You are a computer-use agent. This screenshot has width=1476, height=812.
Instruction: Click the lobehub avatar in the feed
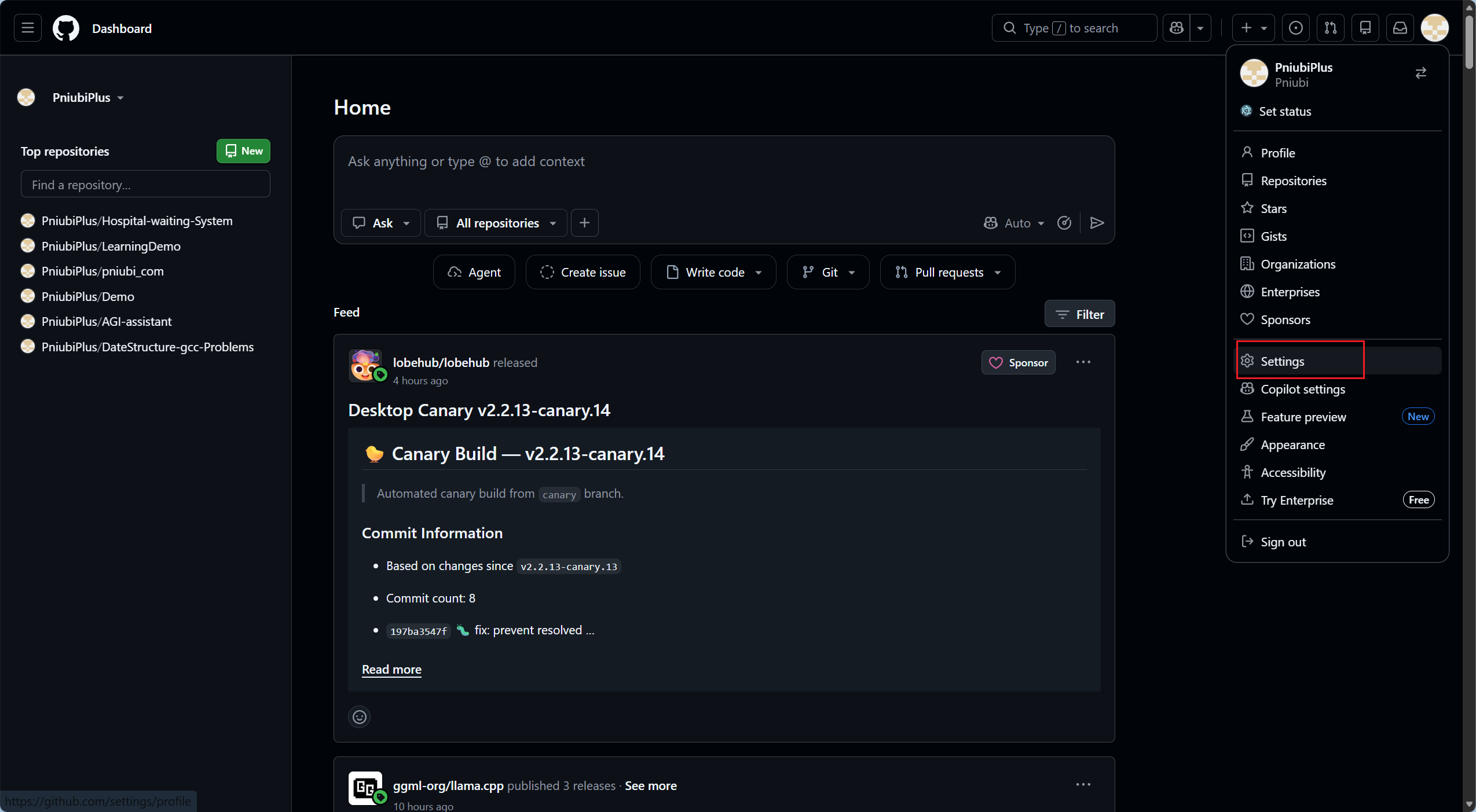pos(365,366)
